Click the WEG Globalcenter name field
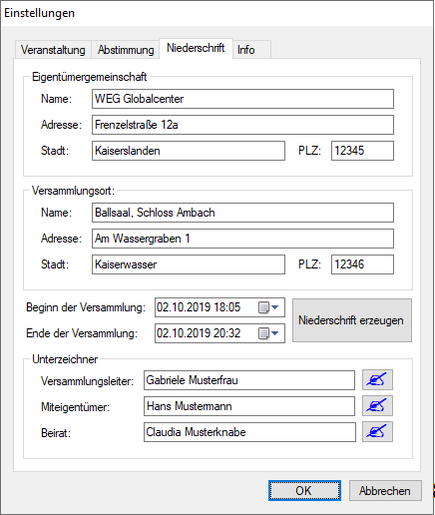 pyautogui.click(x=243, y=99)
